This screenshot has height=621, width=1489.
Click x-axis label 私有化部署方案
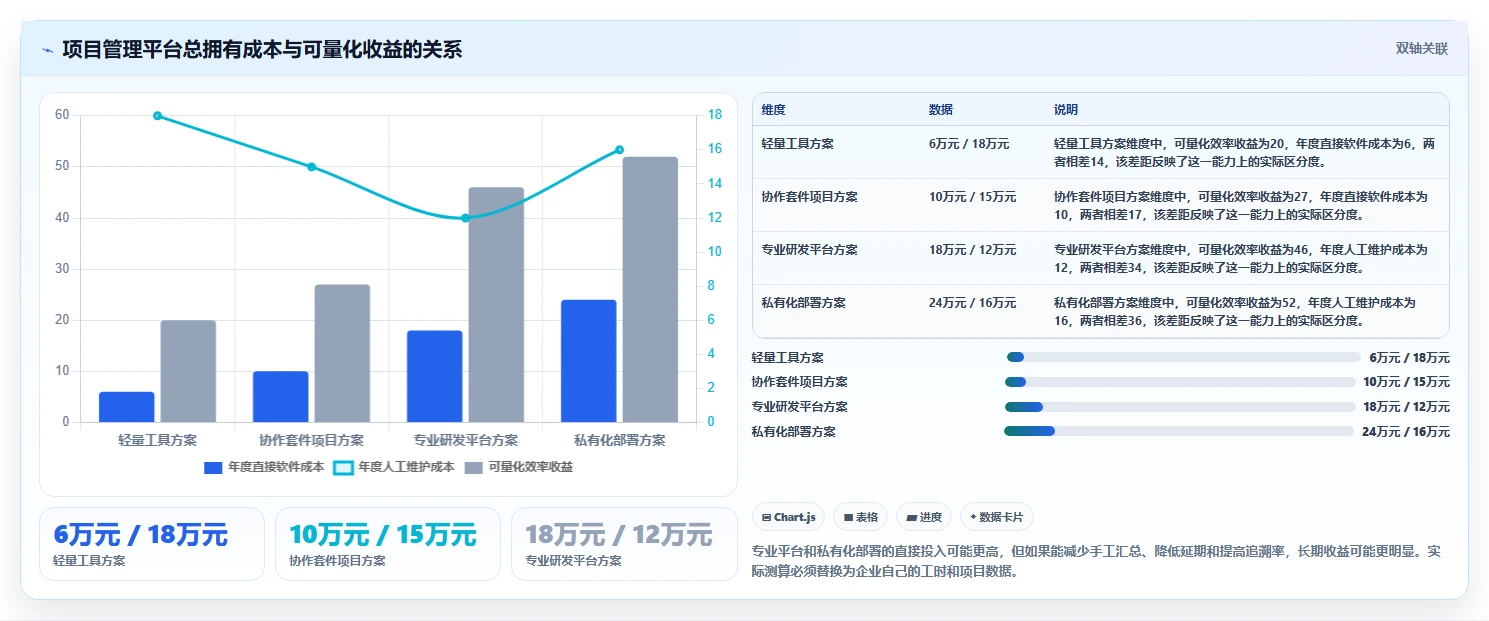click(619, 440)
